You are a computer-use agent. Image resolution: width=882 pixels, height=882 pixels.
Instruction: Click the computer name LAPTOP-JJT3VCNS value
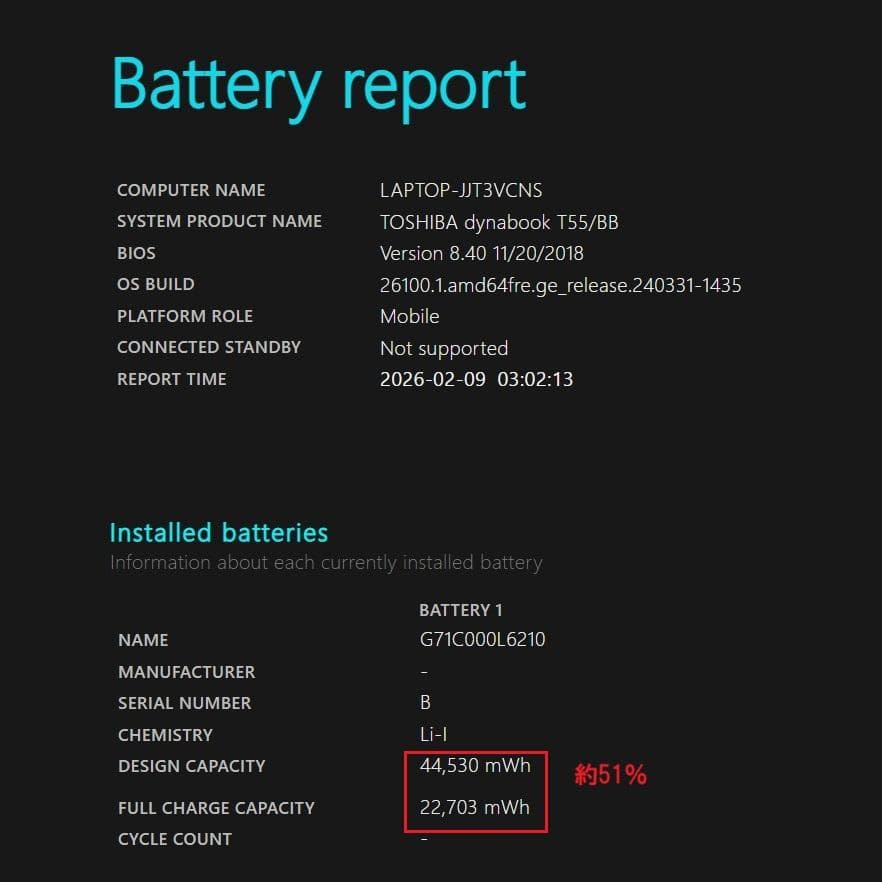click(x=461, y=190)
